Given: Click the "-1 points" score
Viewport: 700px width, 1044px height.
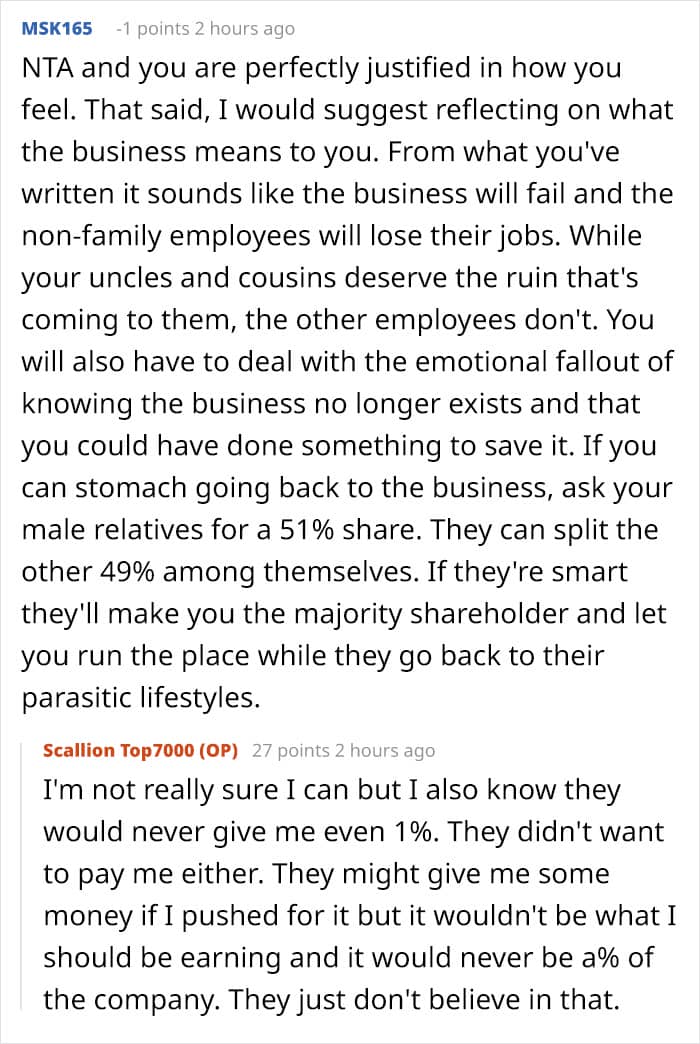Looking at the screenshot, I should click(153, 29).
